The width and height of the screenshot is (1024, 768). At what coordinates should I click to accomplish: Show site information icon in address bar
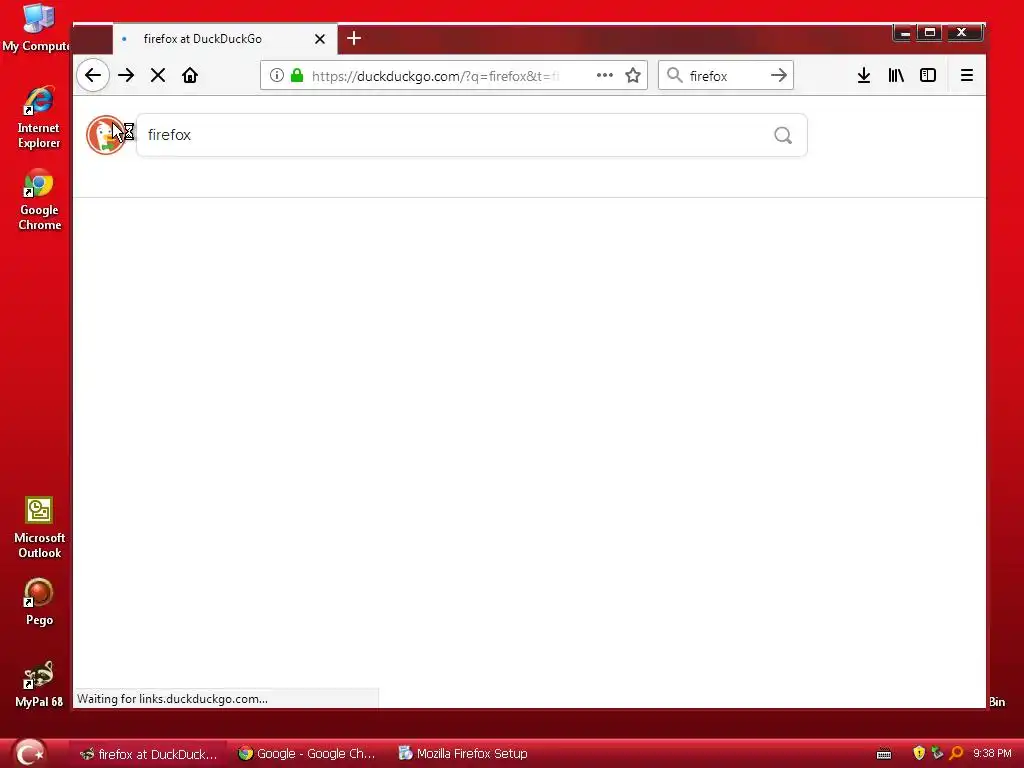[x=277, y=75]
